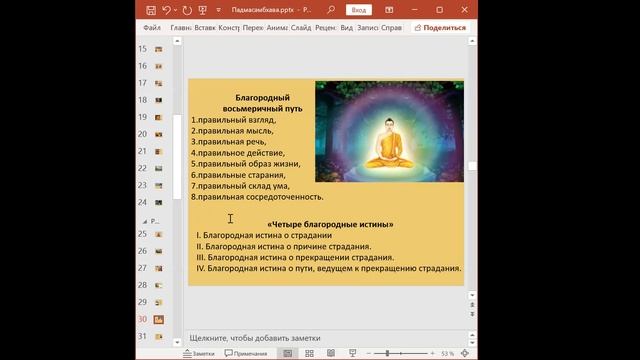Click the heading 'Благородный восьмеричный путь'
Viewport: 640px width, 360px height.
pyautogui.click(x=262, y=103)
